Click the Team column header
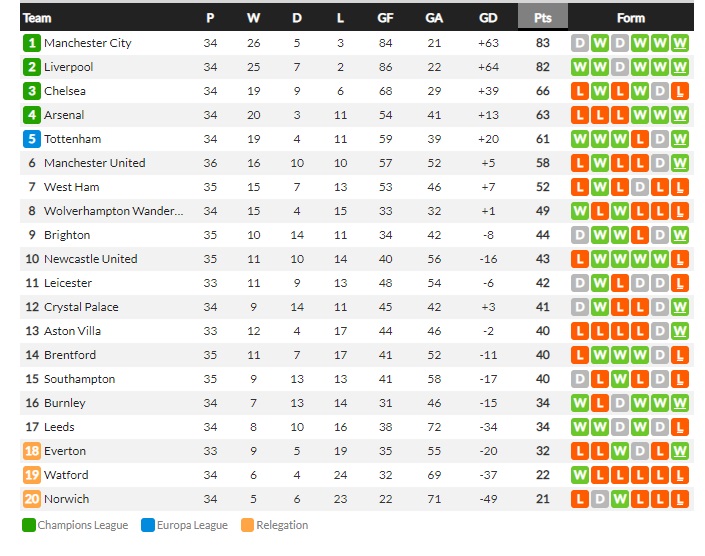 click(x=37, y=18)
